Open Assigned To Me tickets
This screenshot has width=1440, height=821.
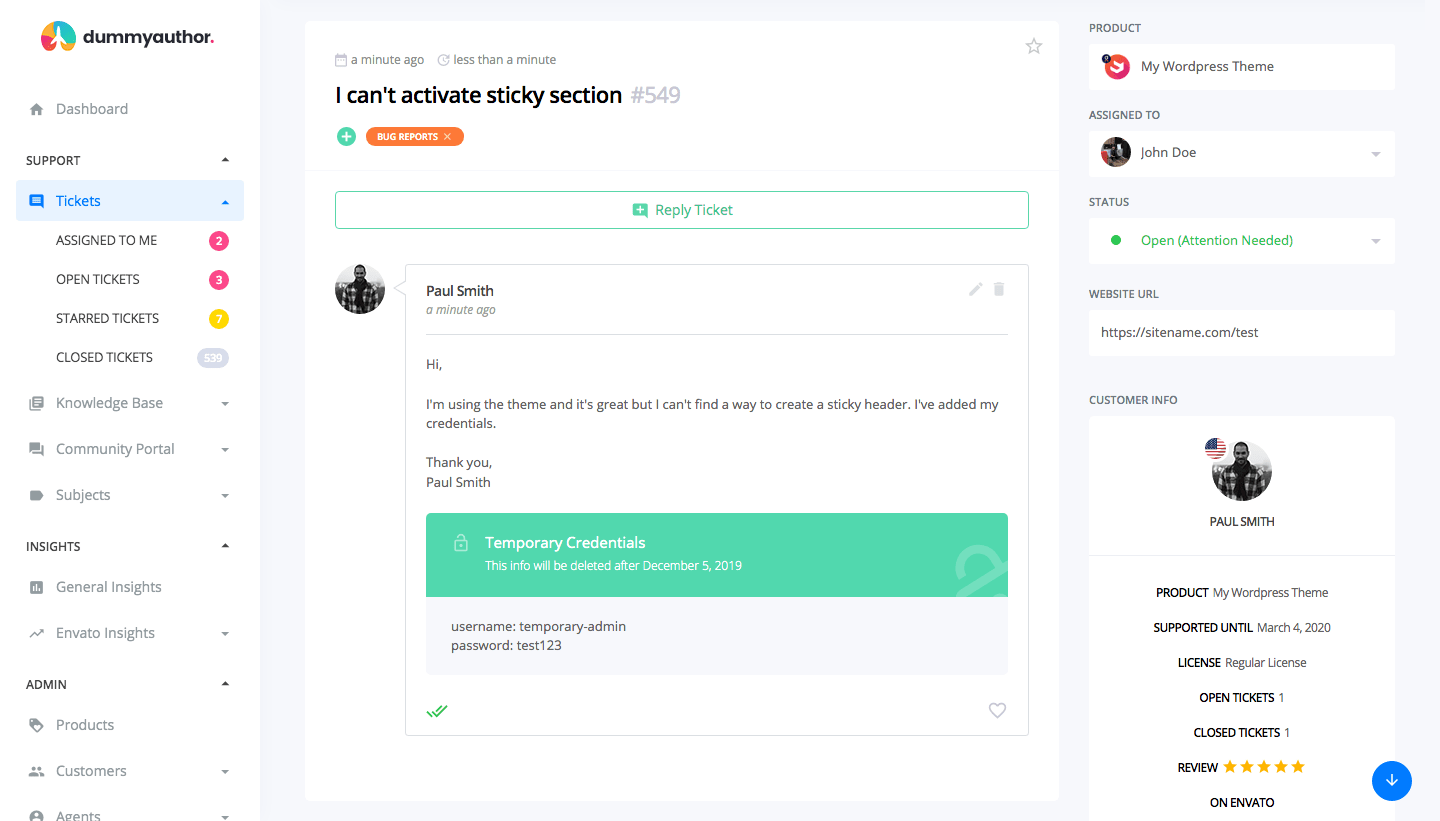(x=107, y=240)
